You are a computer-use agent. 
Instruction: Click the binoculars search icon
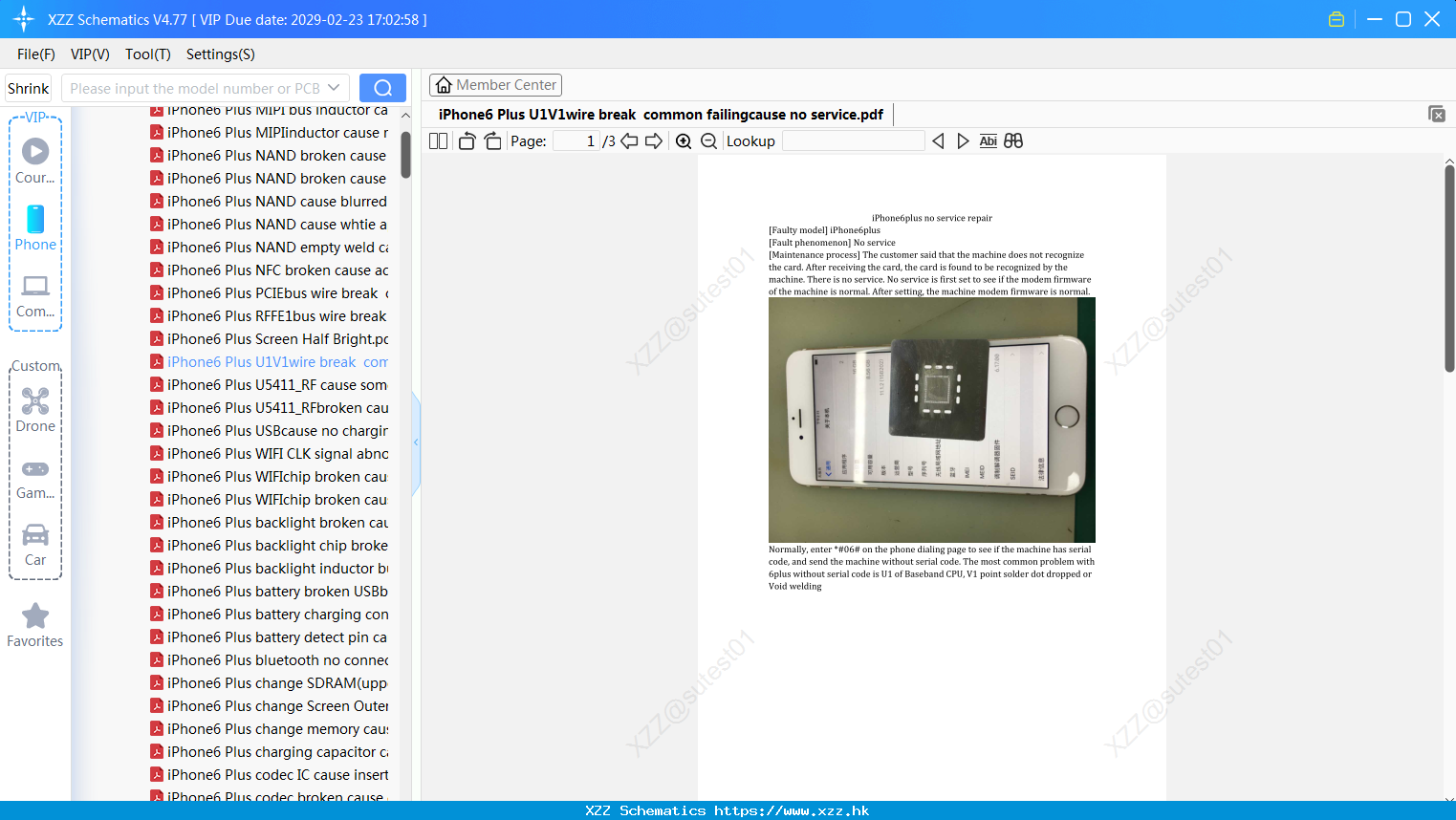coord(1013,141)
